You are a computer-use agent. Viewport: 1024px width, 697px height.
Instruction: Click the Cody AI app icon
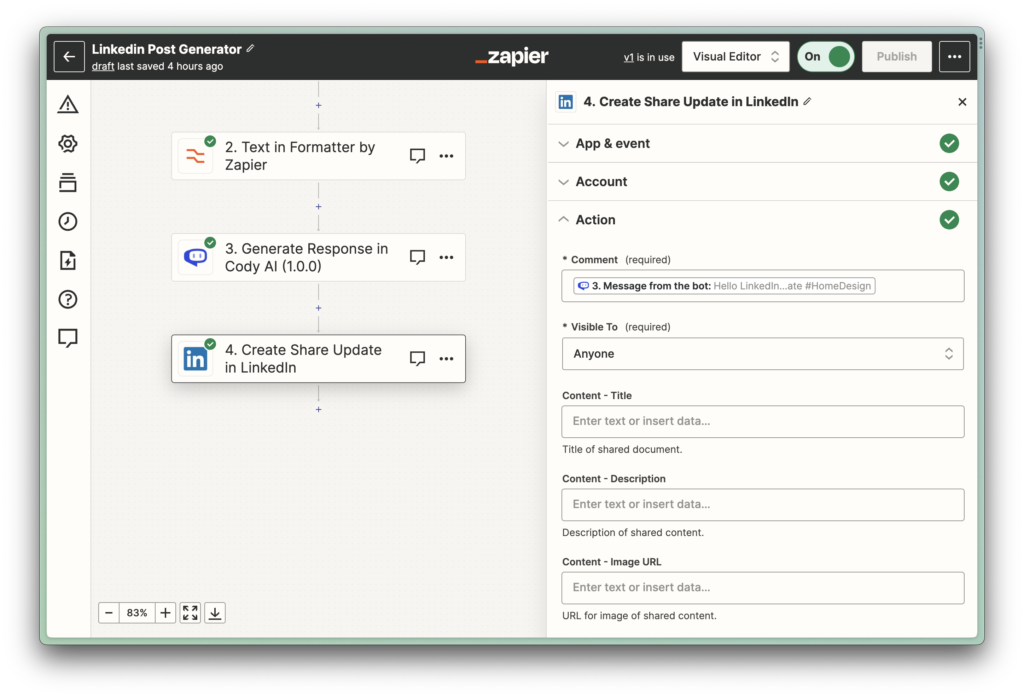pyautogui.click(x=195, y=257)
